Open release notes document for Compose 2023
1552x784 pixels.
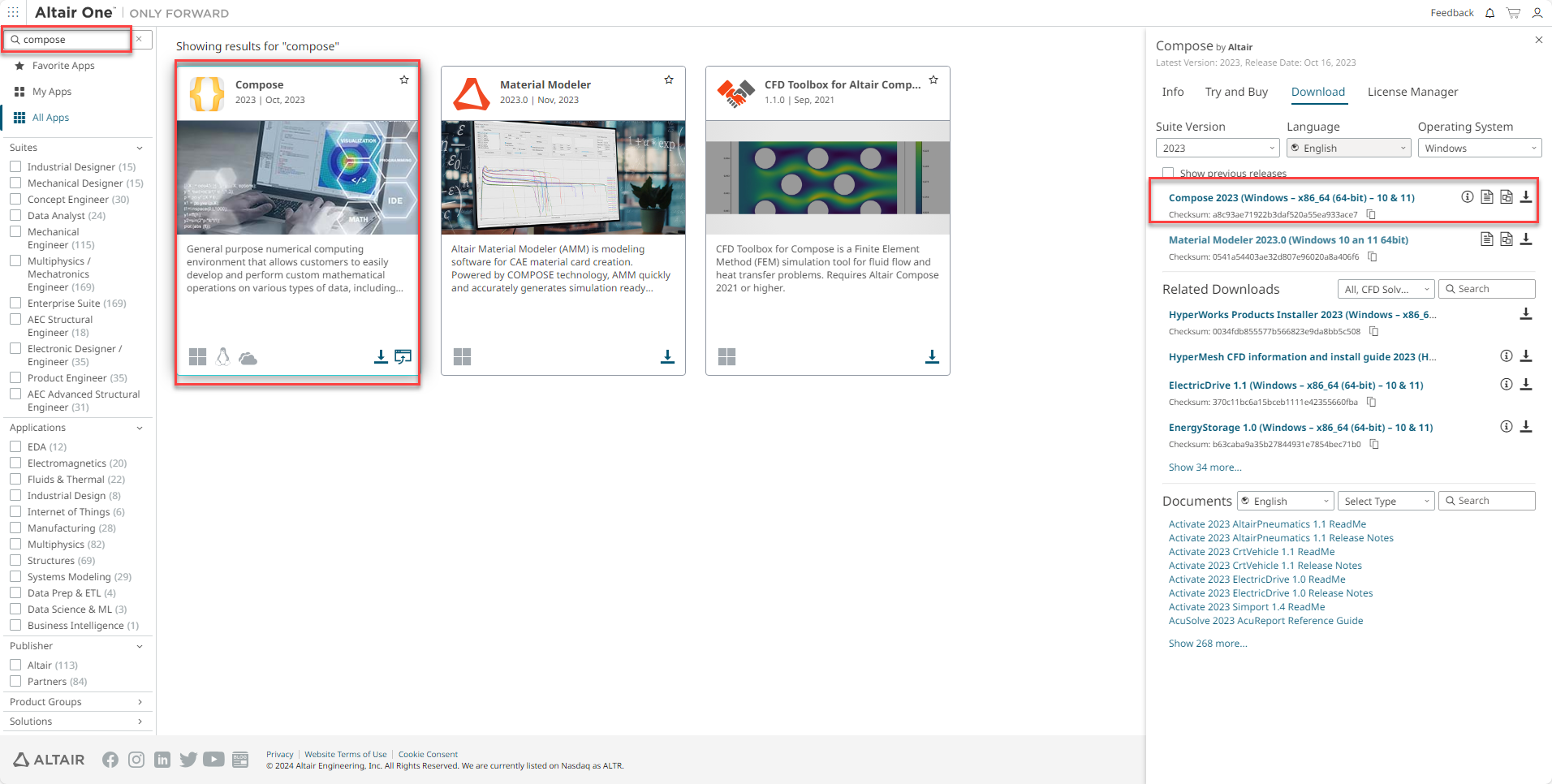tap(1487, 197)
